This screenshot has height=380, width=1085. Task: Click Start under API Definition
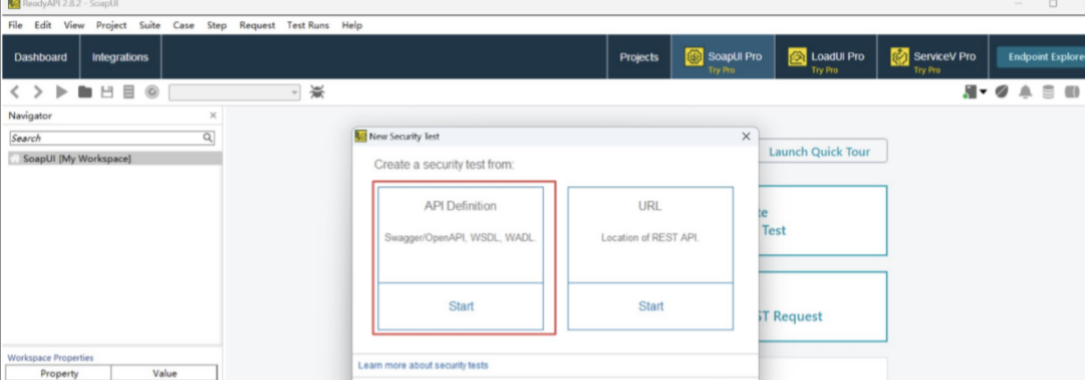click(x=461, y=306)
